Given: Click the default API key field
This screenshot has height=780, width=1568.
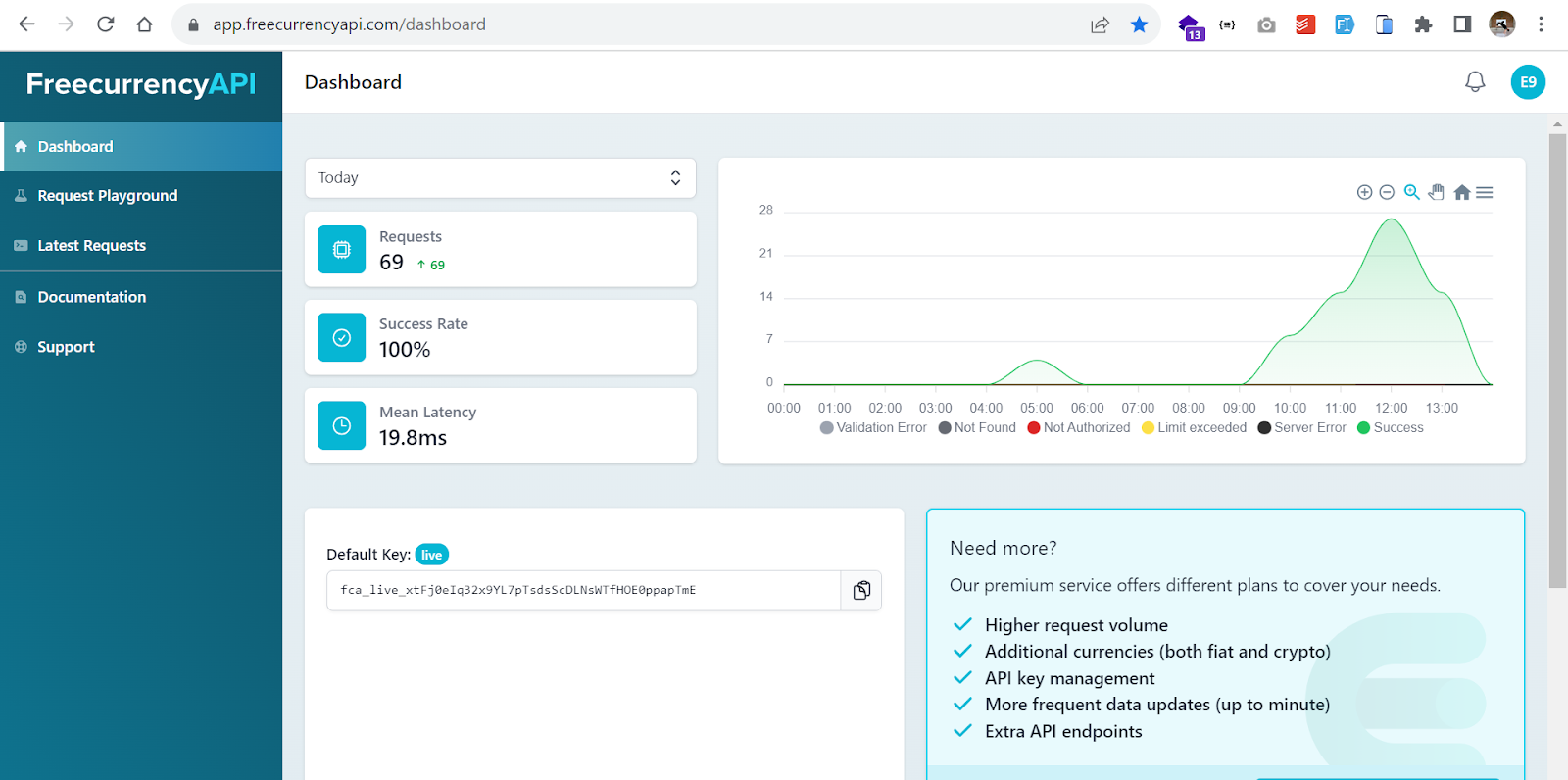Looking at the screenshot, I should click(584, 590).
